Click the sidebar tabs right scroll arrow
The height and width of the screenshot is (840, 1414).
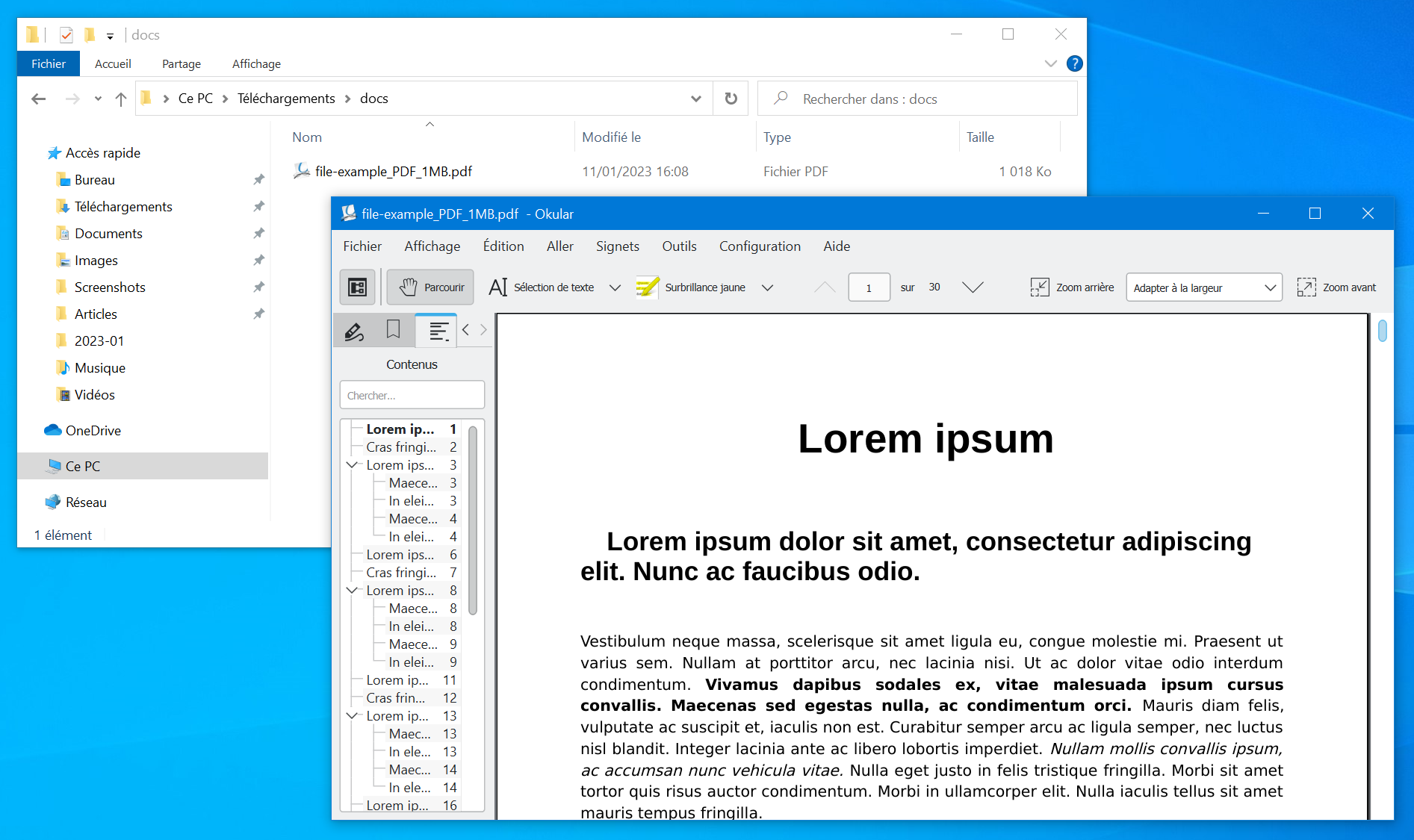click(483, 330)
